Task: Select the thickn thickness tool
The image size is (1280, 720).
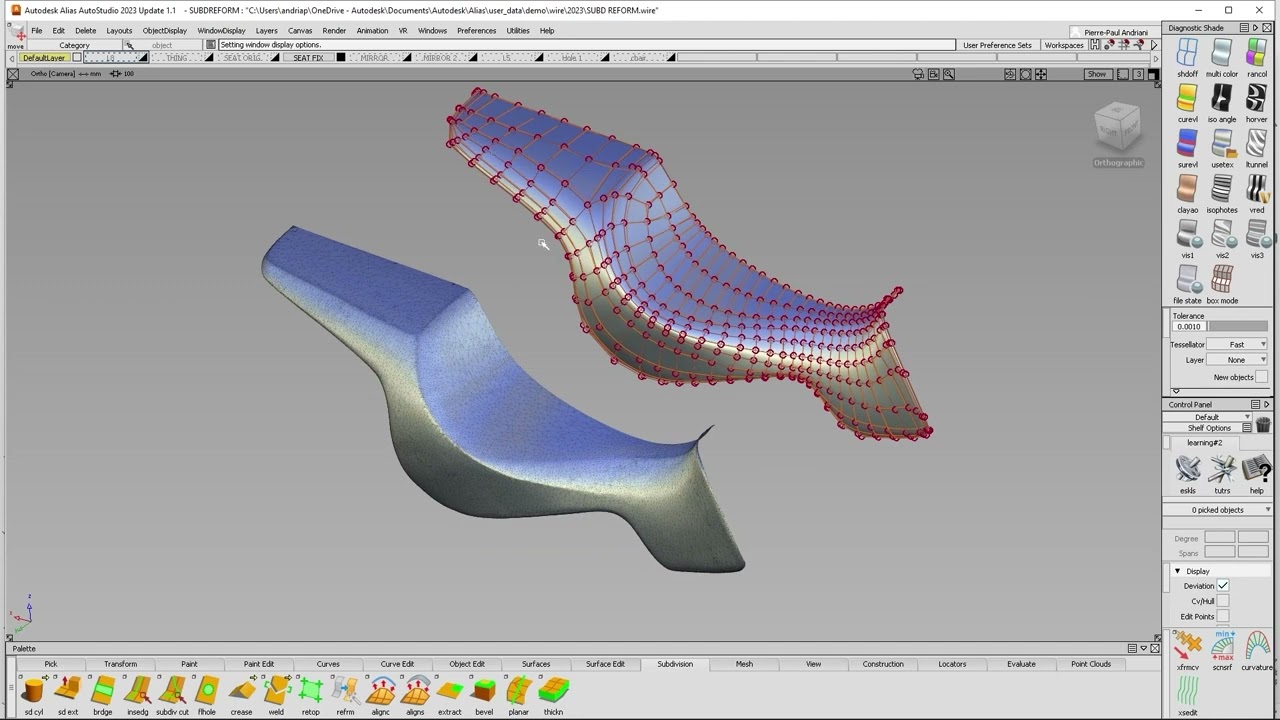Action: click(553, 690)
